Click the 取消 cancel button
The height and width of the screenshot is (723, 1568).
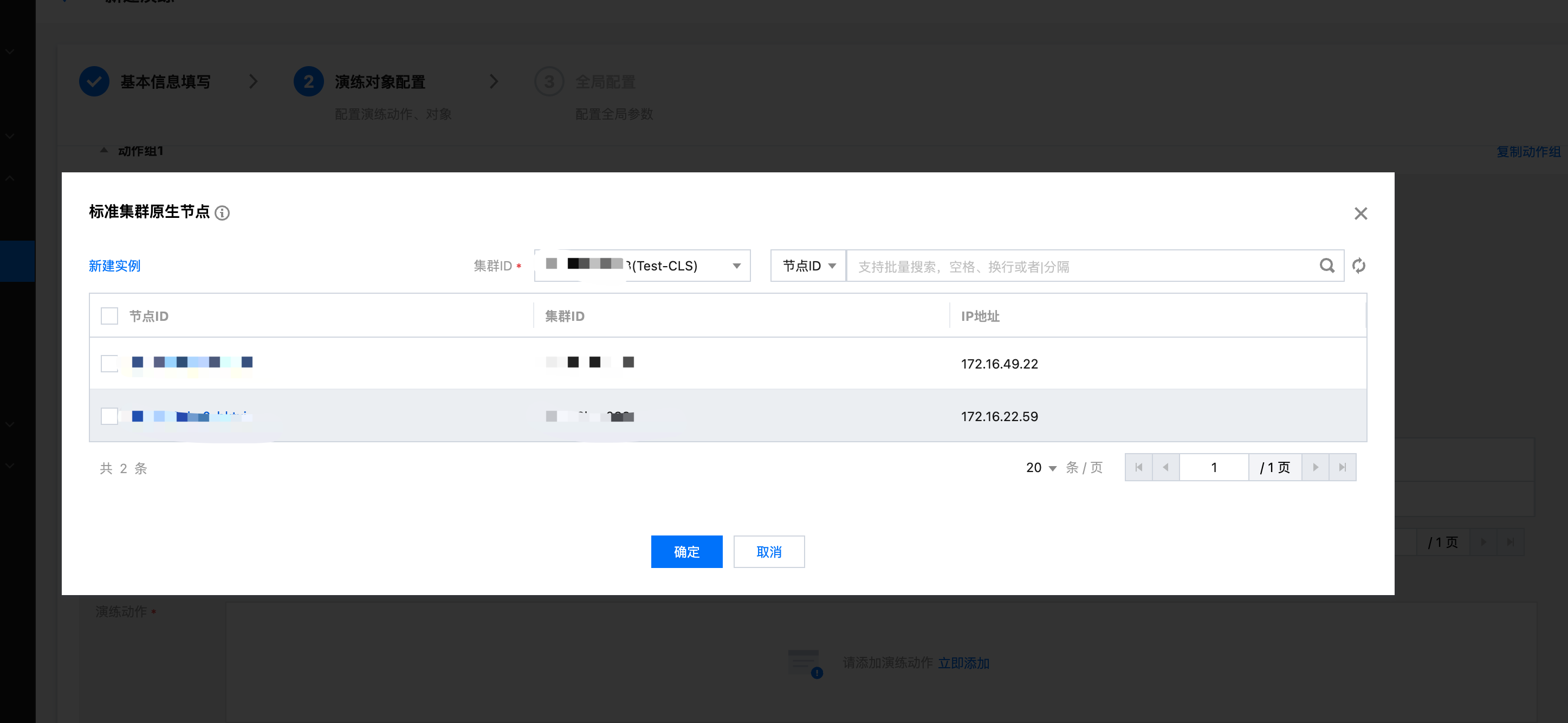coord(768,552)
